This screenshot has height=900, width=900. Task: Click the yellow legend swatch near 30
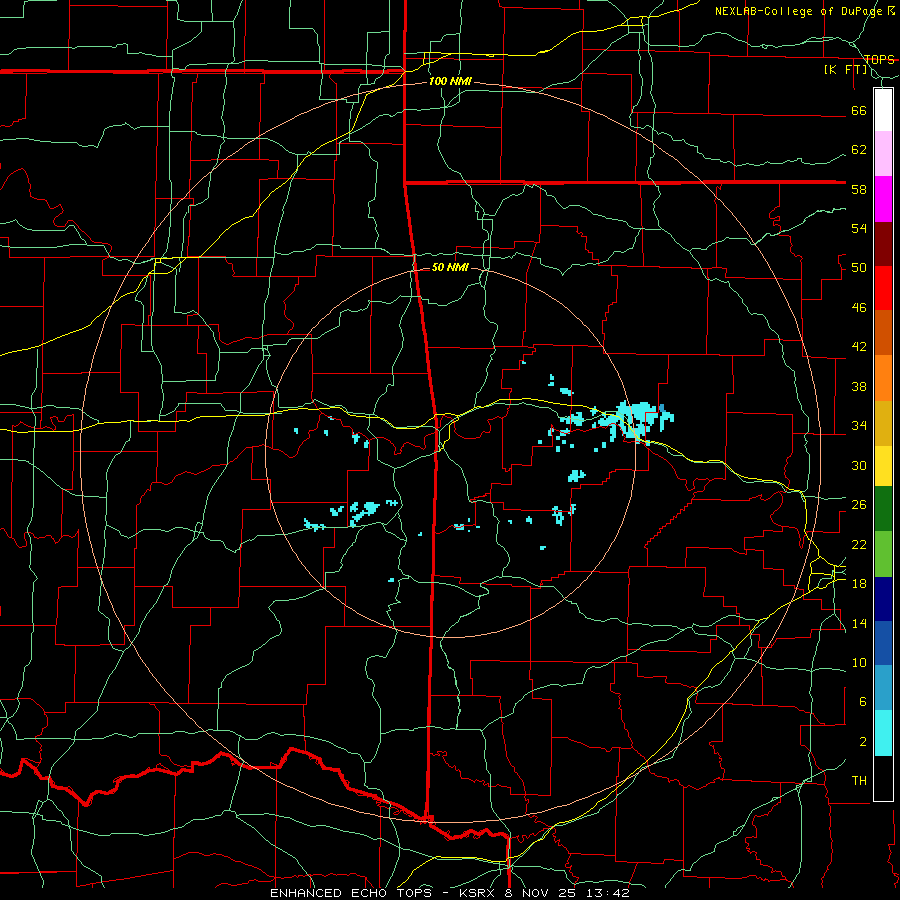tap(883, 466)
